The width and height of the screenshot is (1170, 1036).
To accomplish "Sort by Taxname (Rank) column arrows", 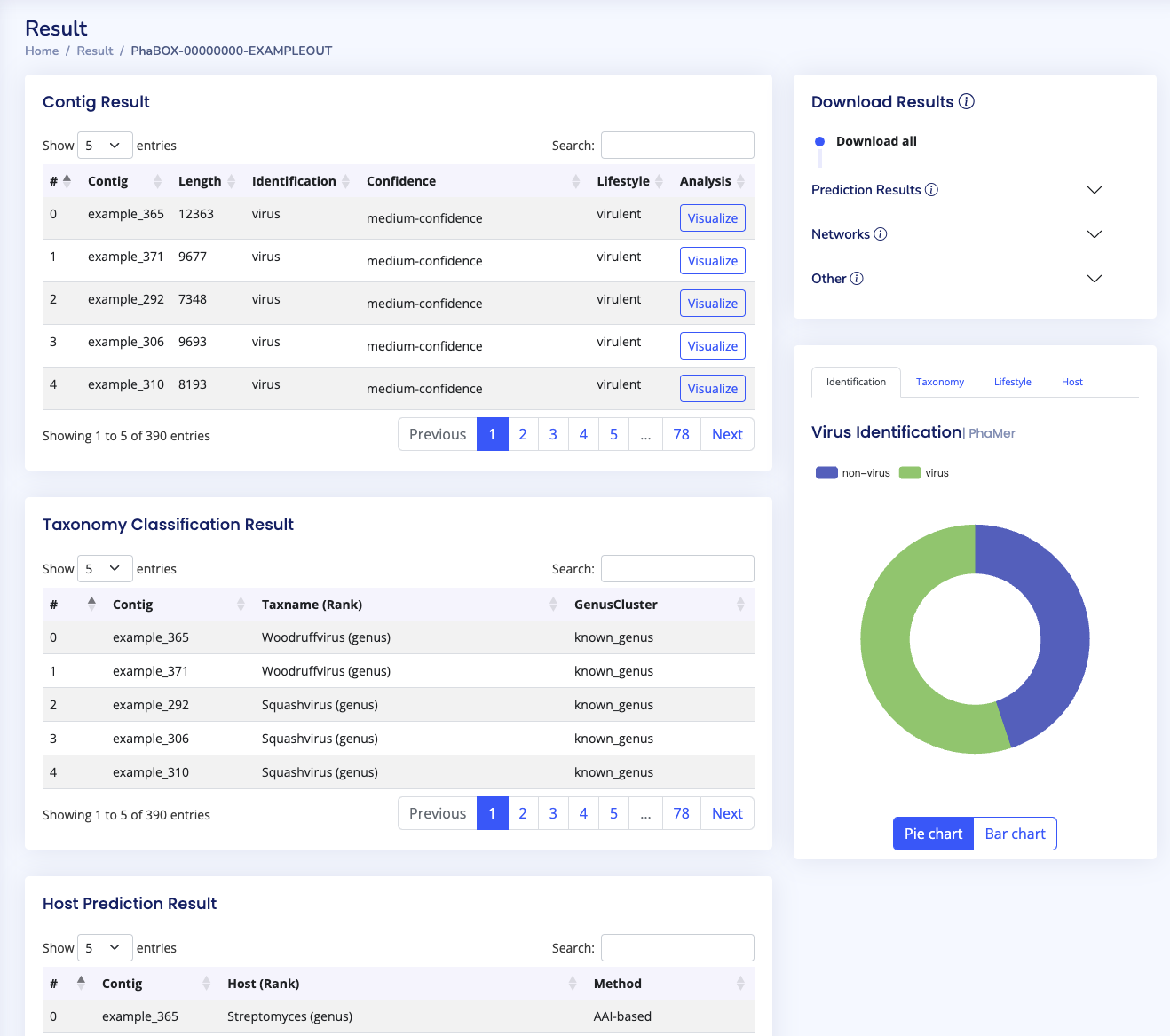I will [553, 605].
